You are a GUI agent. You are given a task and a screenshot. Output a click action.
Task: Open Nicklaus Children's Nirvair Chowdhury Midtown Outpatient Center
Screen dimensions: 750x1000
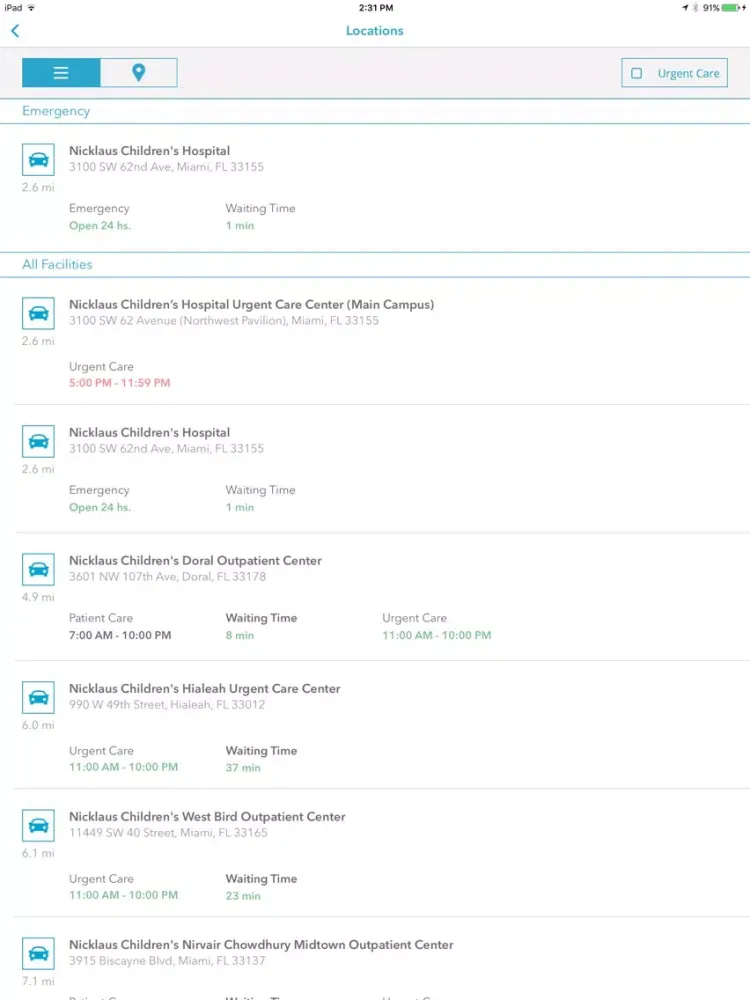click(x=261, y=945)
